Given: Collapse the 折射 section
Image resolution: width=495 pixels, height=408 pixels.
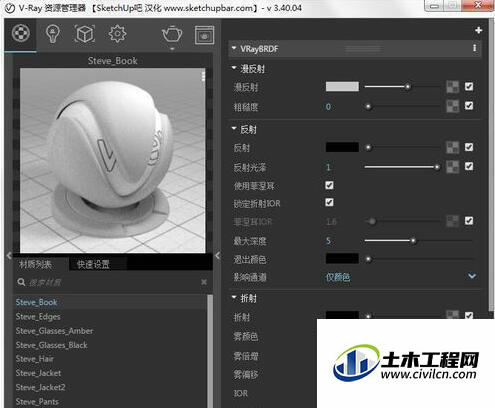Looking at the screenshot, I should point(234,297).
